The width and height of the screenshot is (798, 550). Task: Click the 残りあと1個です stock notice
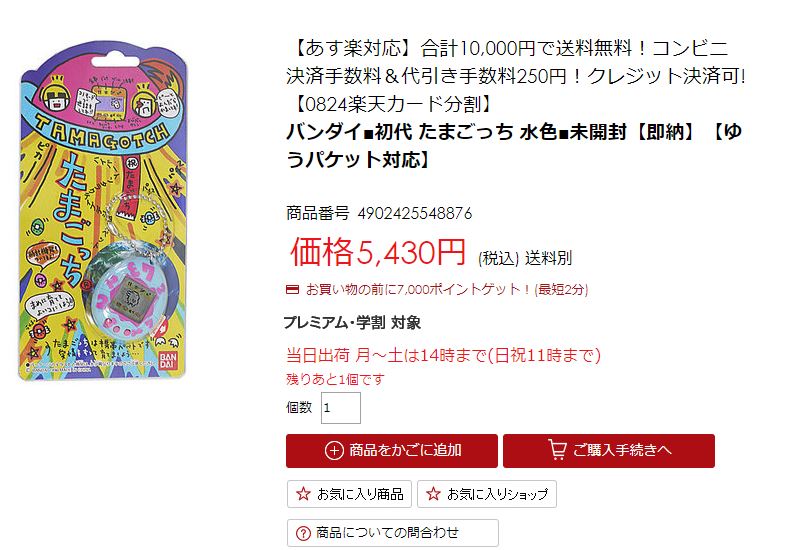point(335,379)
